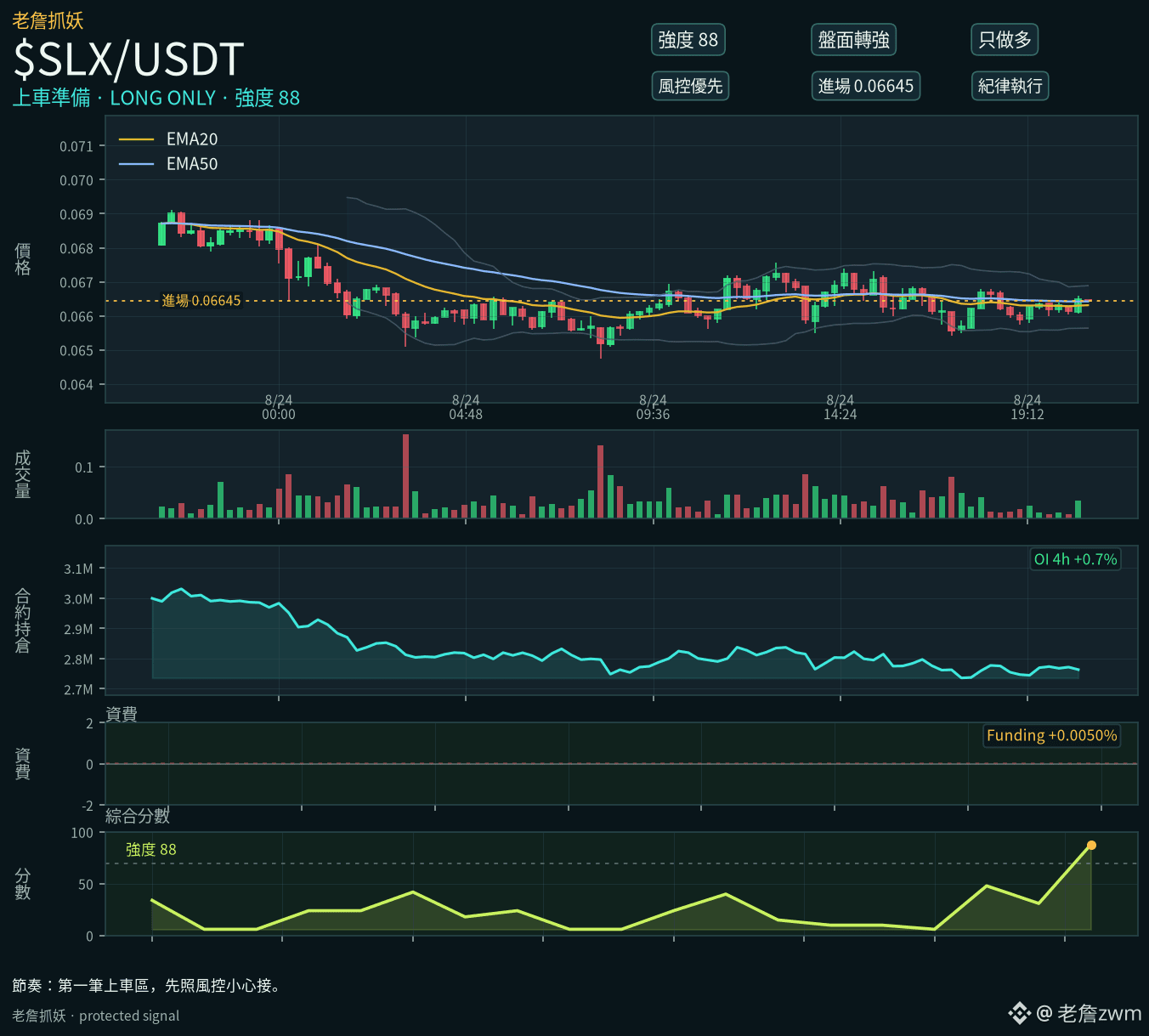The height and width of the screenshot is (1036, 1149).
Task: Click the 風控優先 badge
Action: [x=690, y=86]
